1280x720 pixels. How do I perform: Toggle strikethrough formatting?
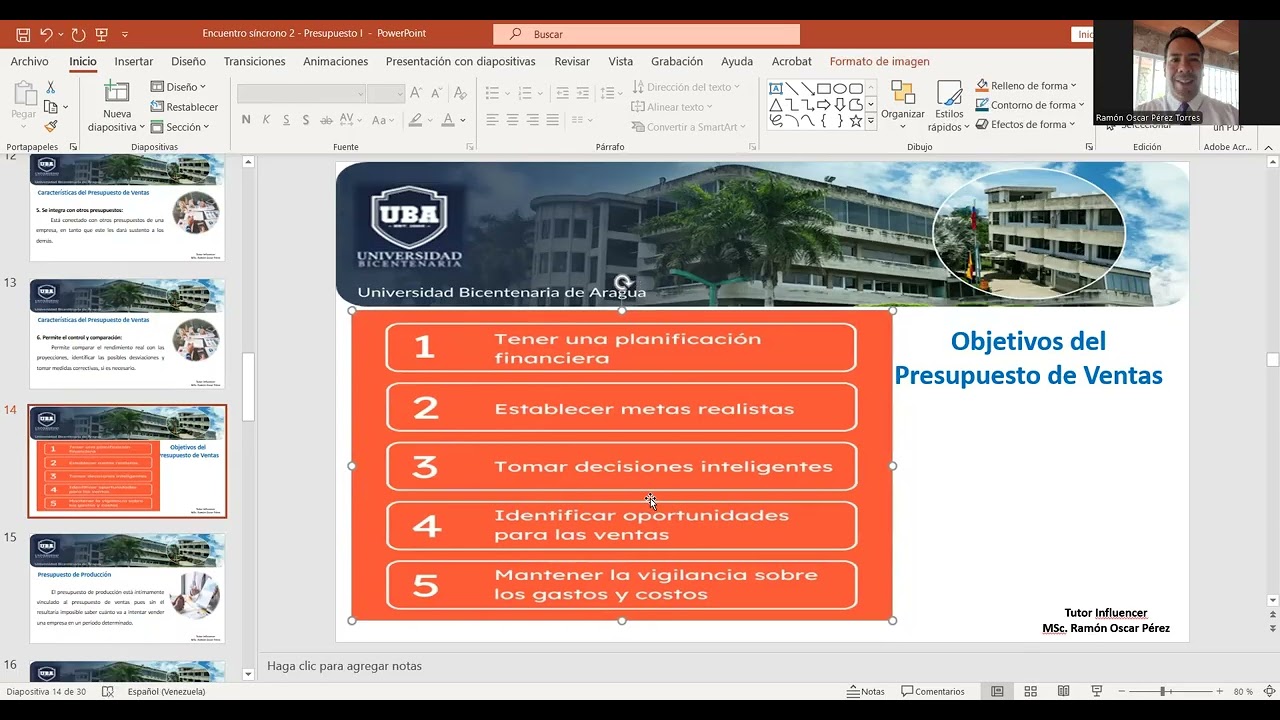327,120
